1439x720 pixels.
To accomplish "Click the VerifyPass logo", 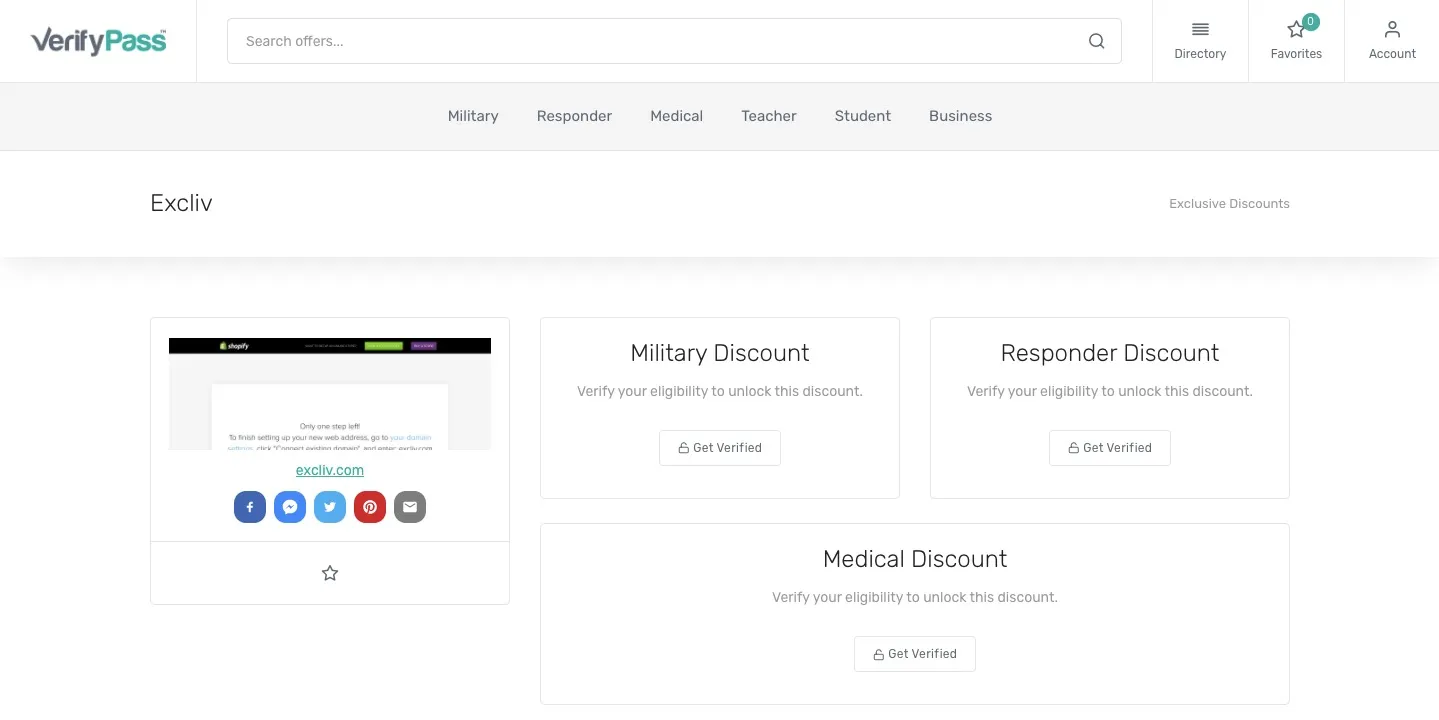I will tap(98, 41).
